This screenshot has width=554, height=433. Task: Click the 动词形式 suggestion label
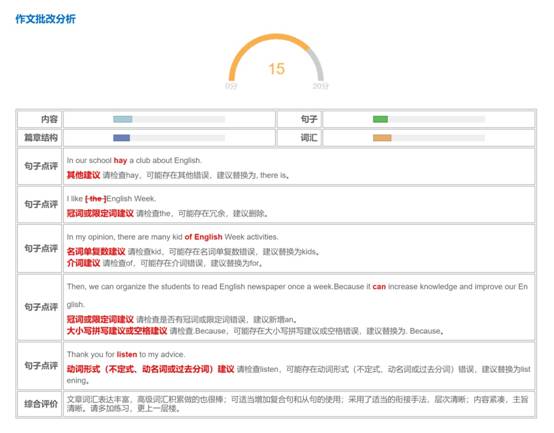(151, 369)
